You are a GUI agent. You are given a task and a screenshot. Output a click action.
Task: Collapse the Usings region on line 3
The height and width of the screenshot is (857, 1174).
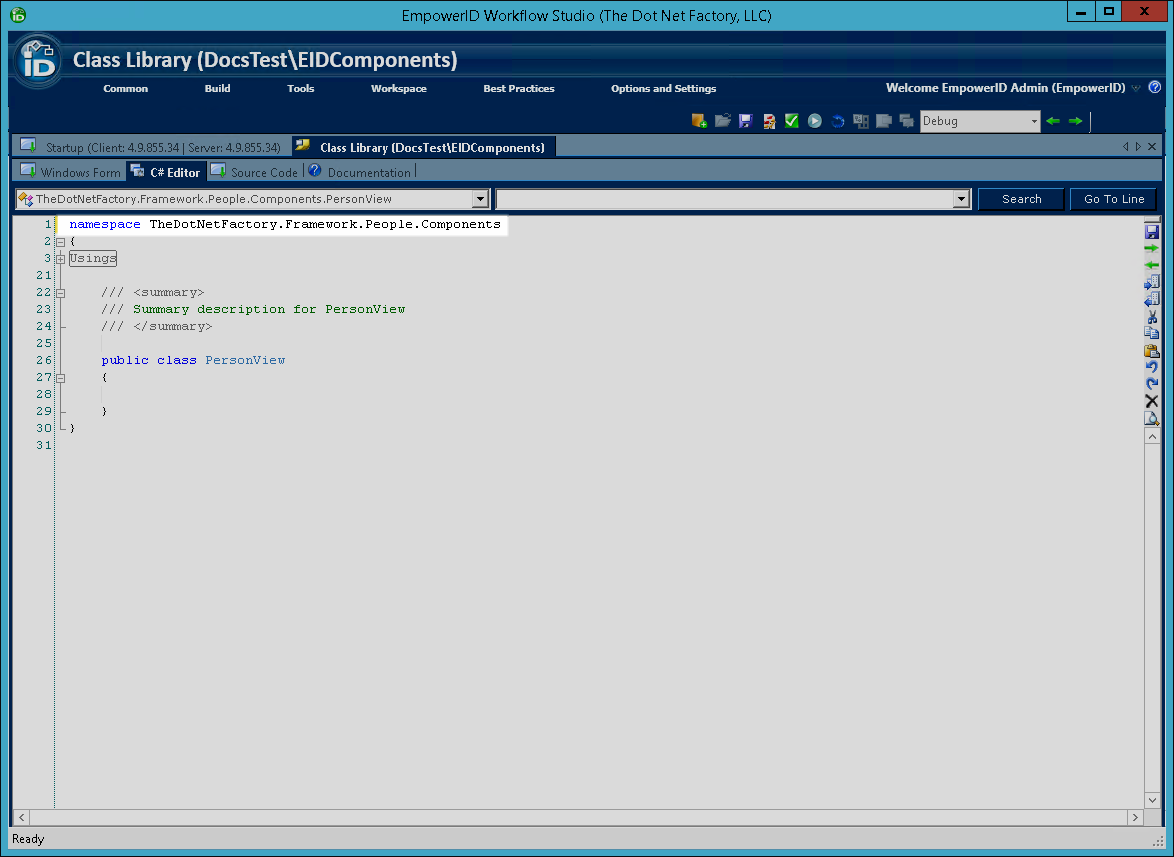[x=60, y=258]
